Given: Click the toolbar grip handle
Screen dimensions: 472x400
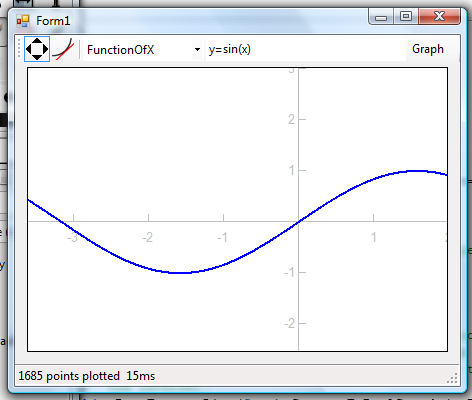Looking at the screenshot, I should [x=19, y=49].
